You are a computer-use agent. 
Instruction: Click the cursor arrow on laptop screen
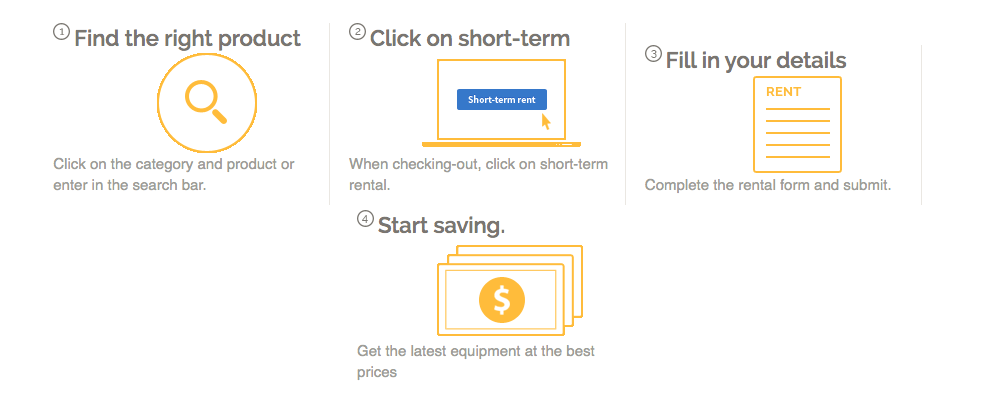pyautogui.click(x=546, y=121)
